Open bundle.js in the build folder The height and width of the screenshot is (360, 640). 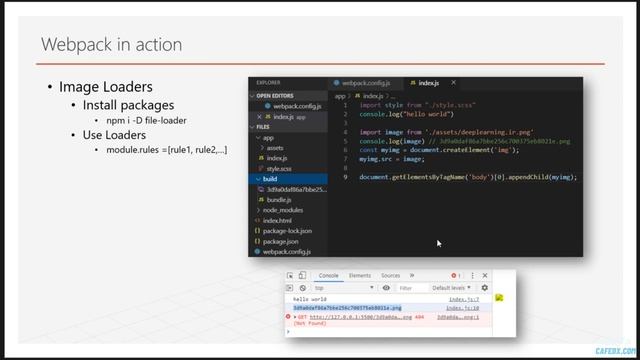pyautogui.click(x=278, y=200)
